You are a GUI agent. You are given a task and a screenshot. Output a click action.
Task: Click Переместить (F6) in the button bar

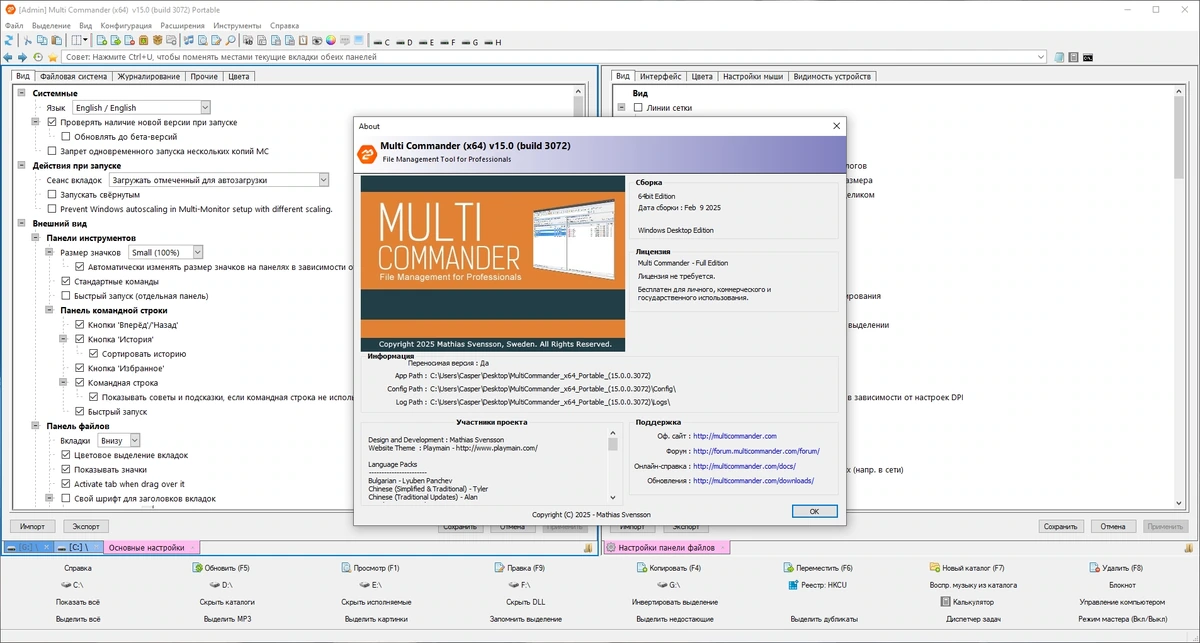[x=818, y=568]
